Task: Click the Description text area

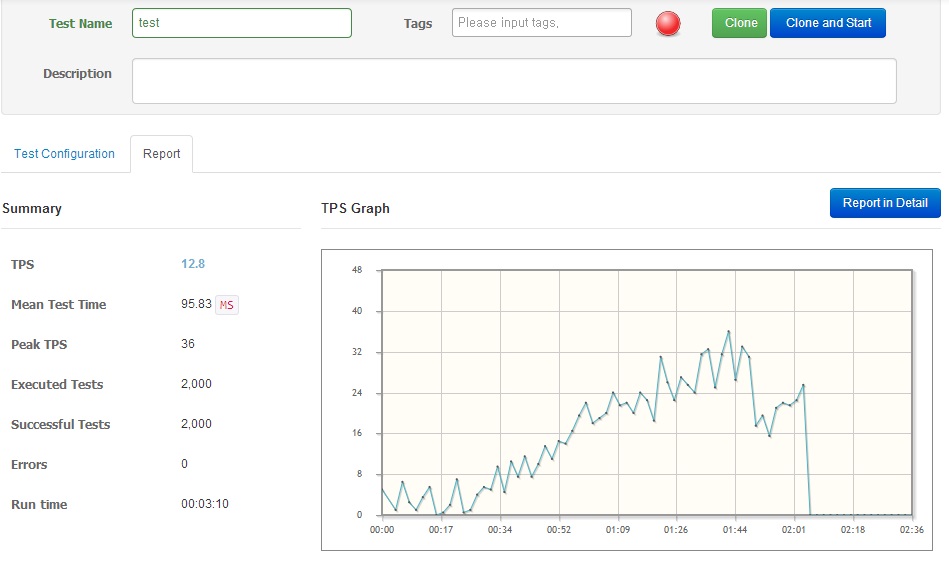Action: pos(513,81)
